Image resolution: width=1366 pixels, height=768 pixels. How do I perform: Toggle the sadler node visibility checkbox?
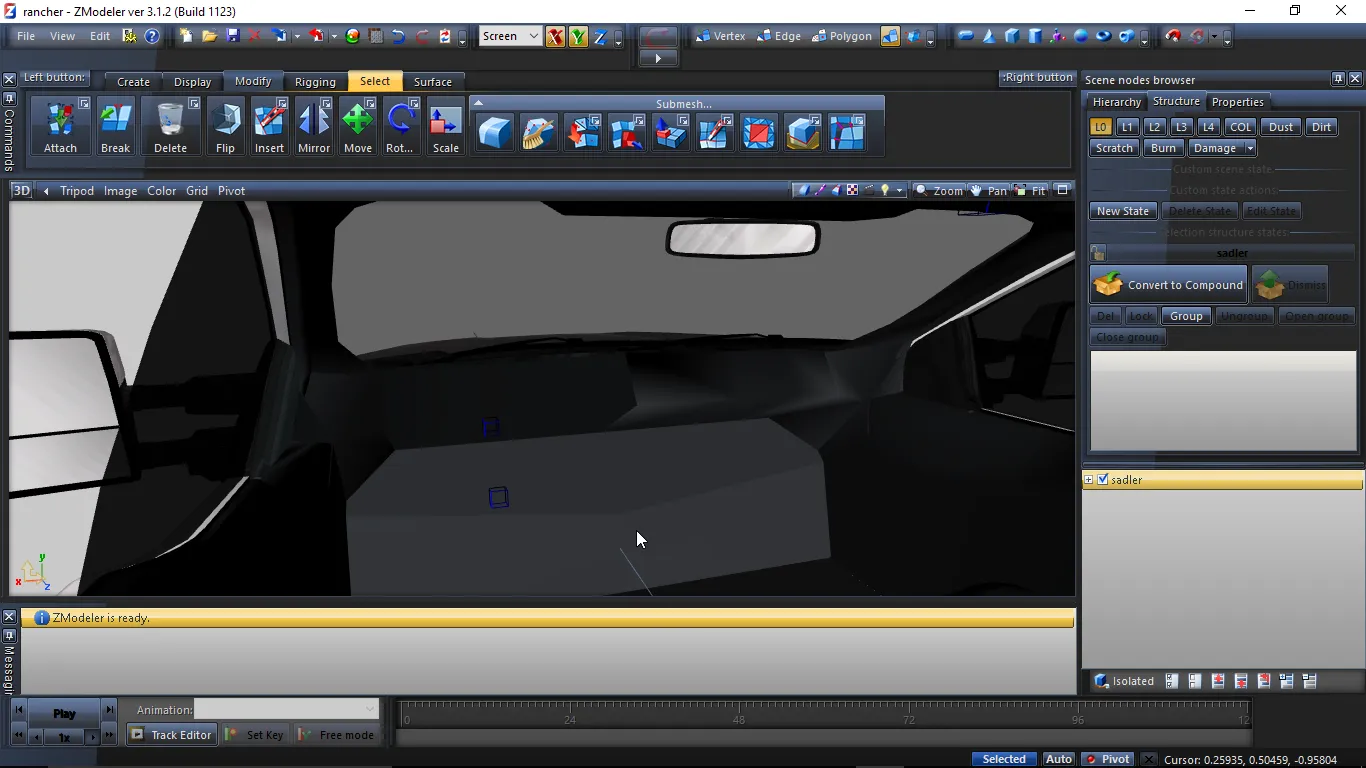tap(1103, 480)
